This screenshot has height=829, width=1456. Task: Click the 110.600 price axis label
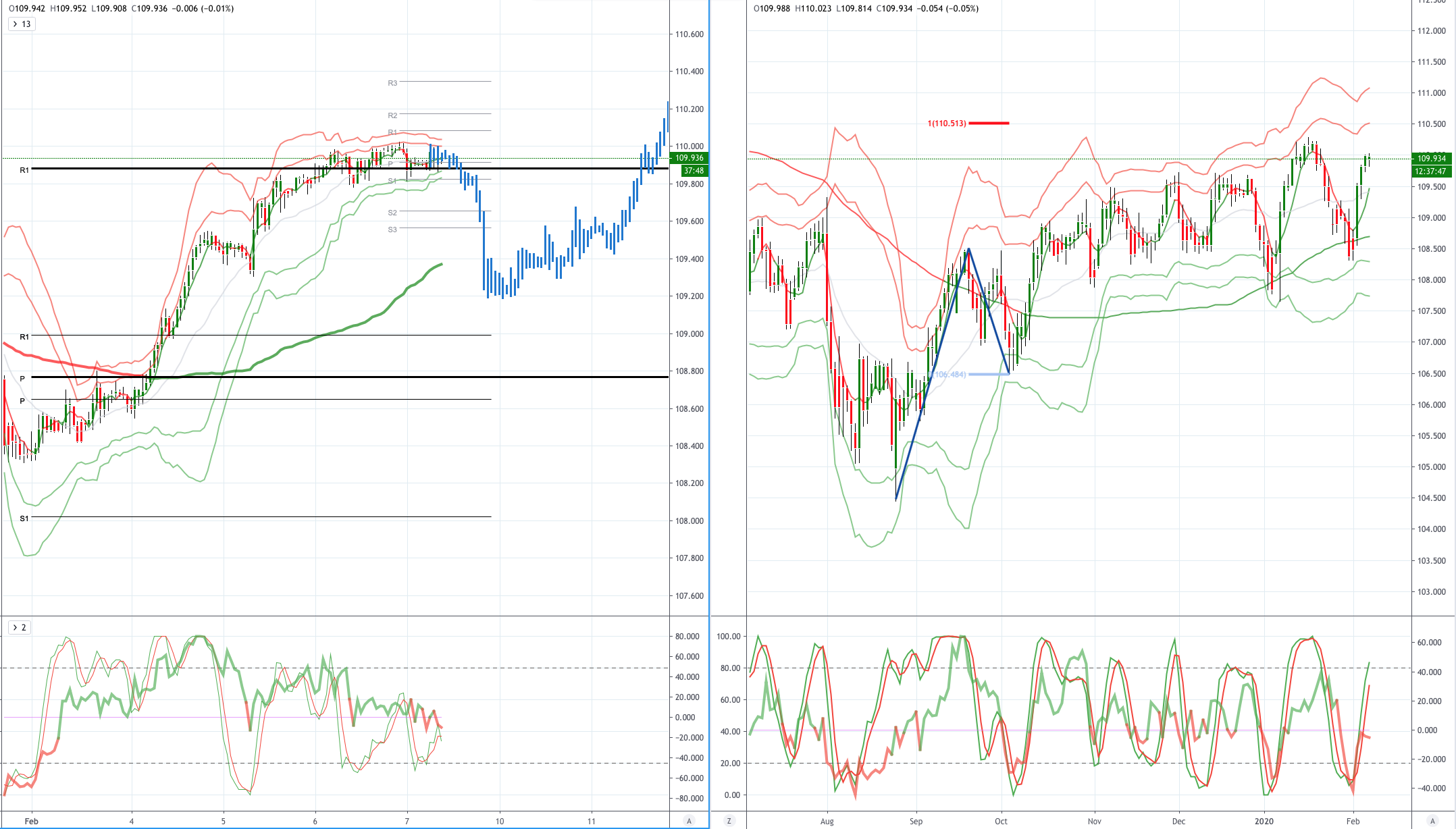click(690, 34)
